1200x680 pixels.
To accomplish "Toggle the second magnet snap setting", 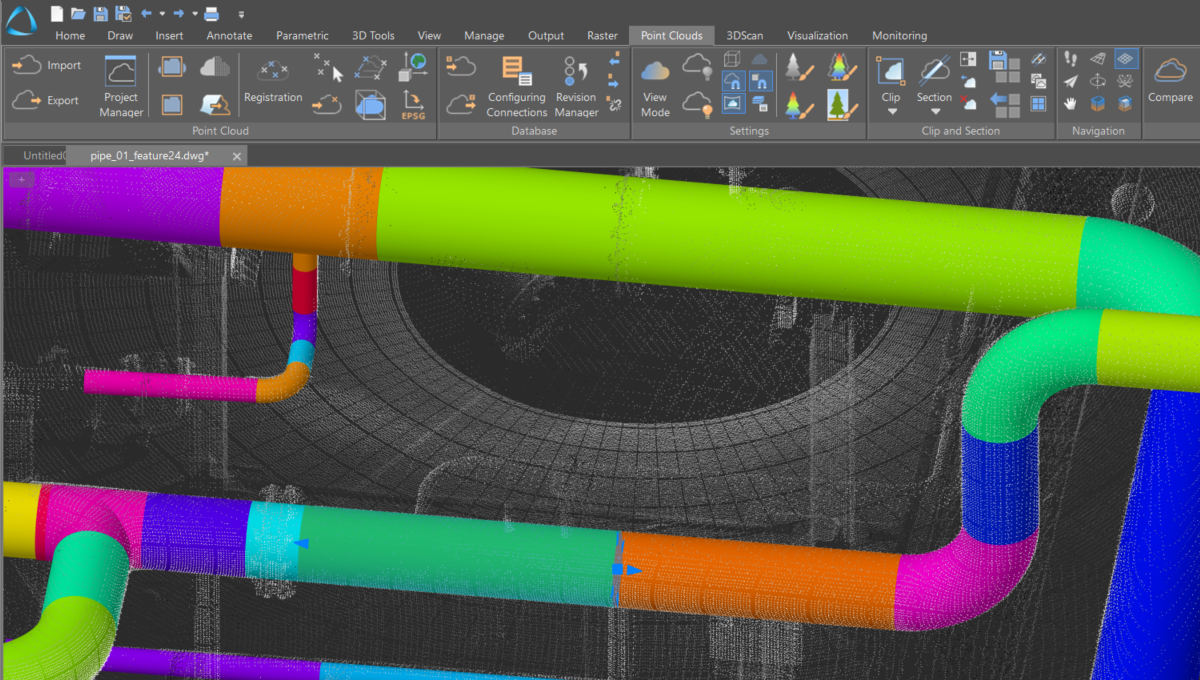I will click(x=762, y=80).
